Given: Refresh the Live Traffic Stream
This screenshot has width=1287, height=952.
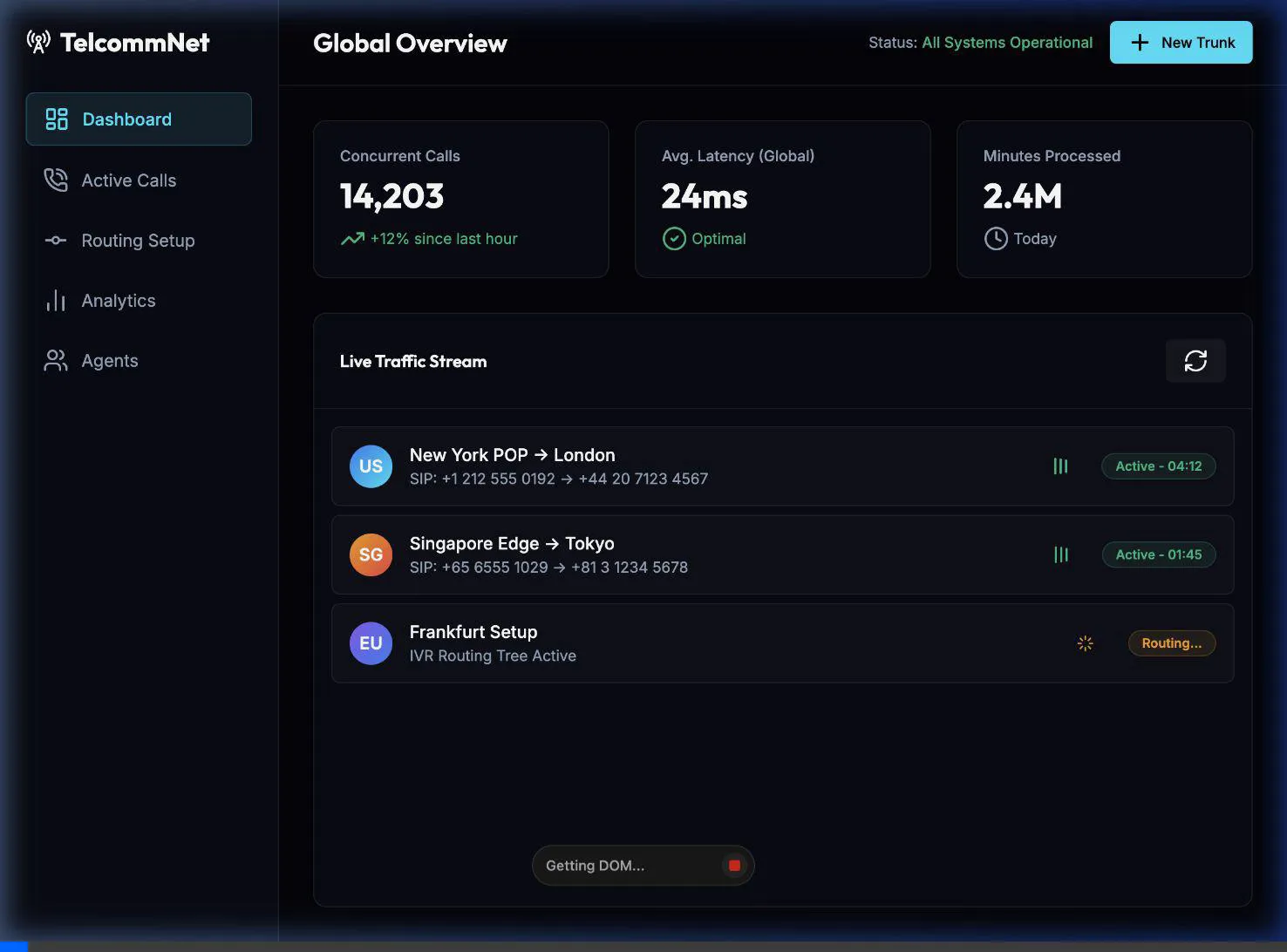Looking at the screenshot, I should [1195, 360].
